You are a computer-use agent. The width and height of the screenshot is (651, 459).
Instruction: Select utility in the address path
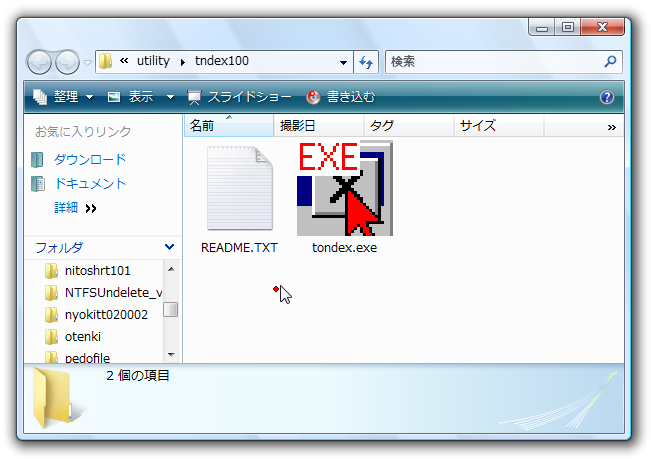tap(153, 61)
